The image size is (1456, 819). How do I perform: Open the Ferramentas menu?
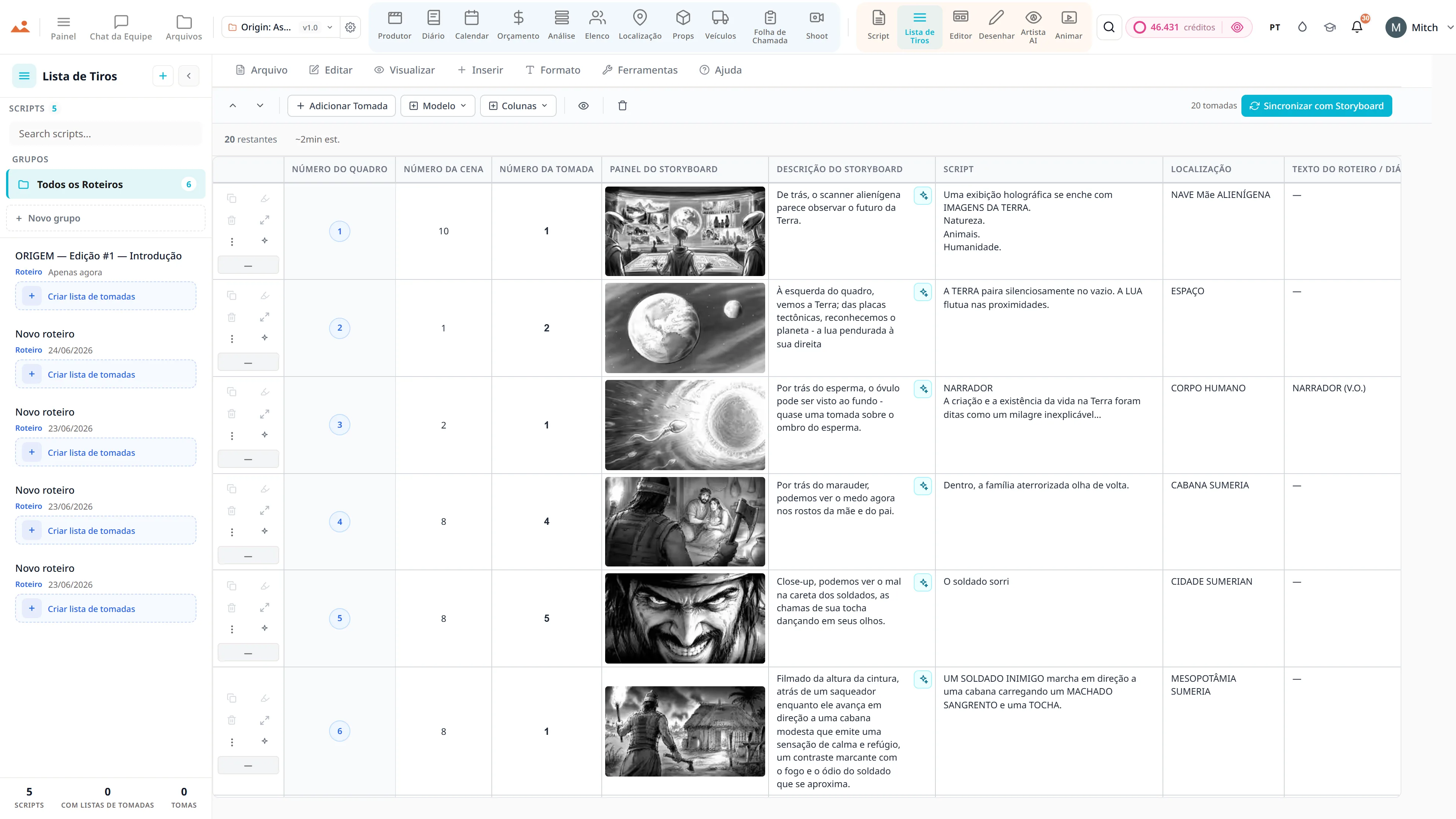click(640, 70)
